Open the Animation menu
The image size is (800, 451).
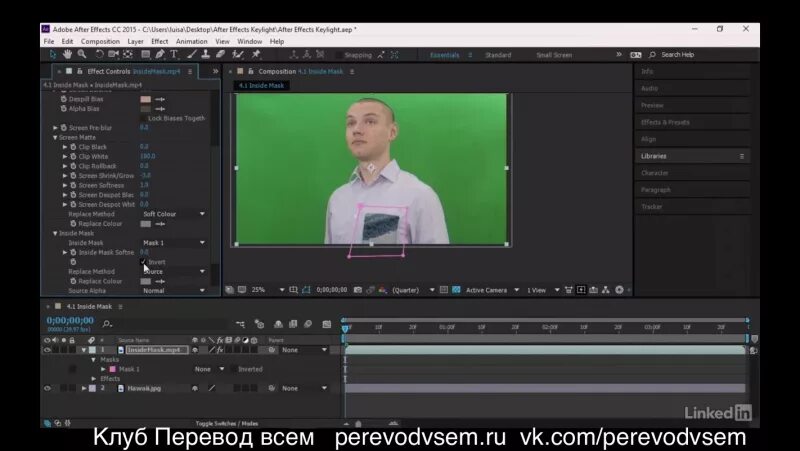192,41
